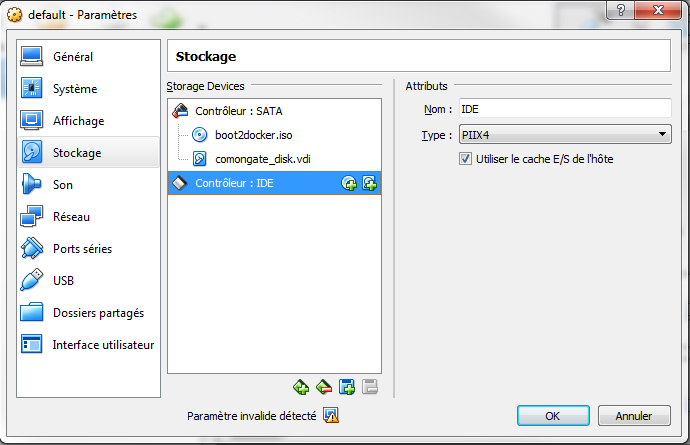Click the Nom text field
The width and height of the screenshot is (690, 445).
pos(565,109)
